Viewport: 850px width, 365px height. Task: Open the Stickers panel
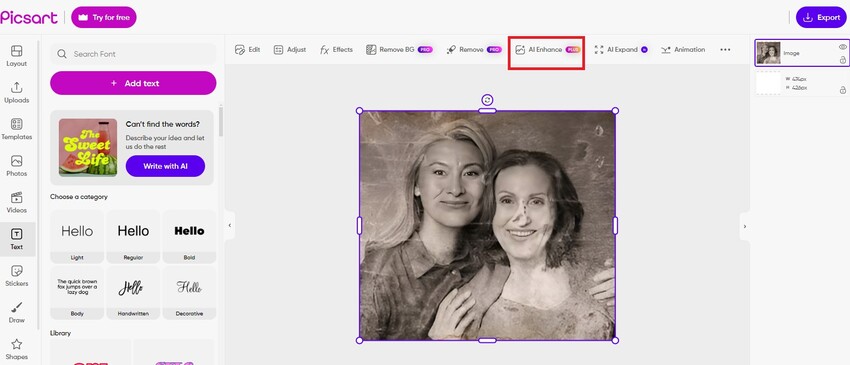(x=16, y=276)
